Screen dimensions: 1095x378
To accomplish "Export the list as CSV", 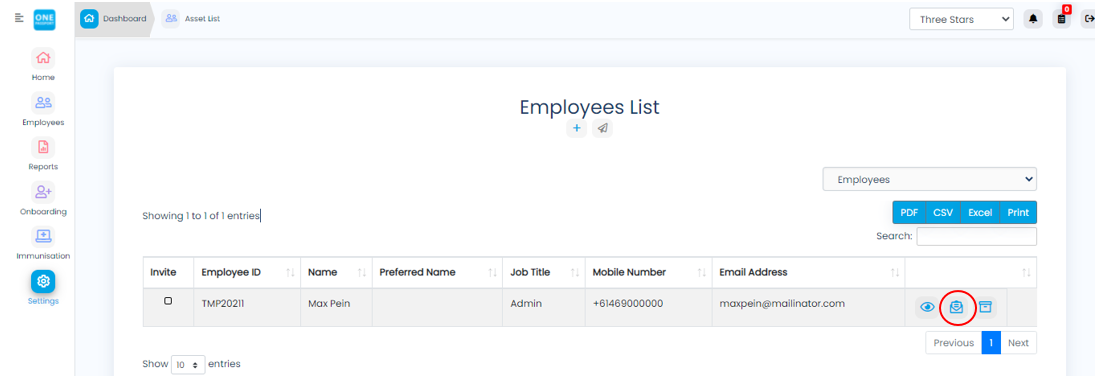I will [943, 212].
